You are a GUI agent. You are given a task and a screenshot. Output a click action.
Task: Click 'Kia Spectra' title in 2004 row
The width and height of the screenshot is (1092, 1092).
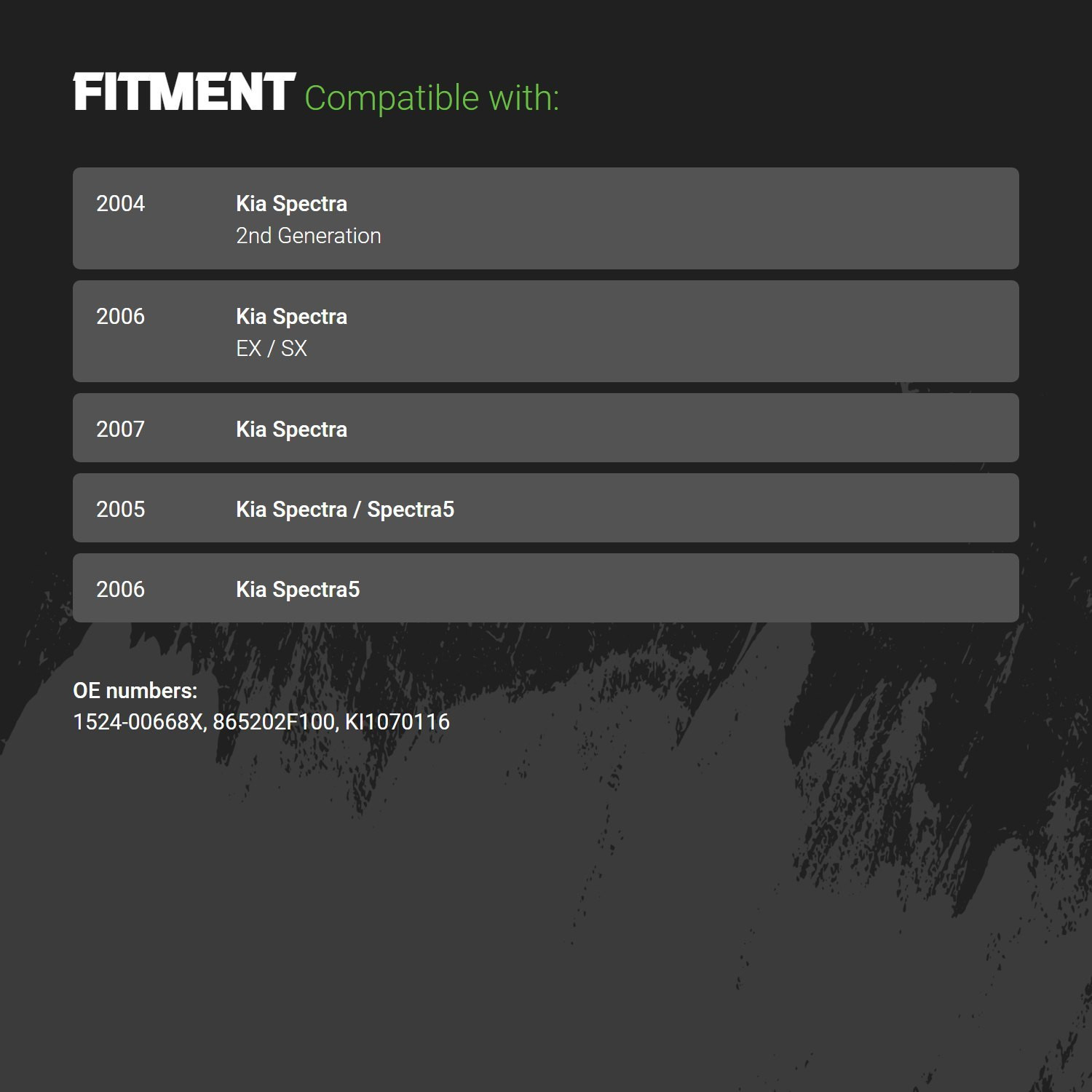point(291,205)
